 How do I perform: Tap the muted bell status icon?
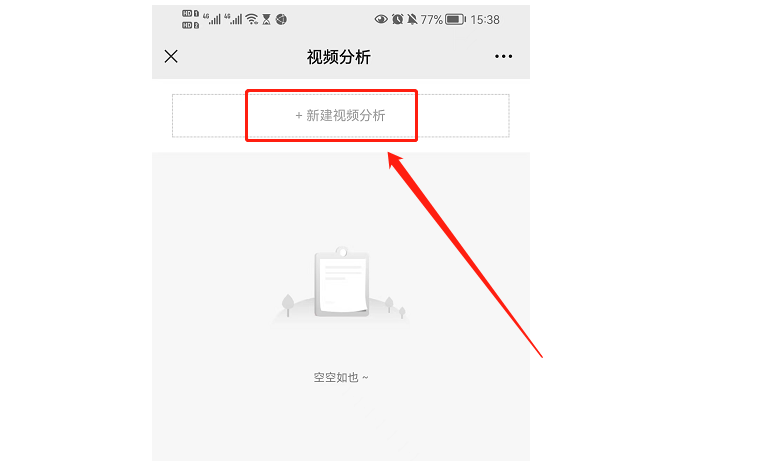coord(412,19)
